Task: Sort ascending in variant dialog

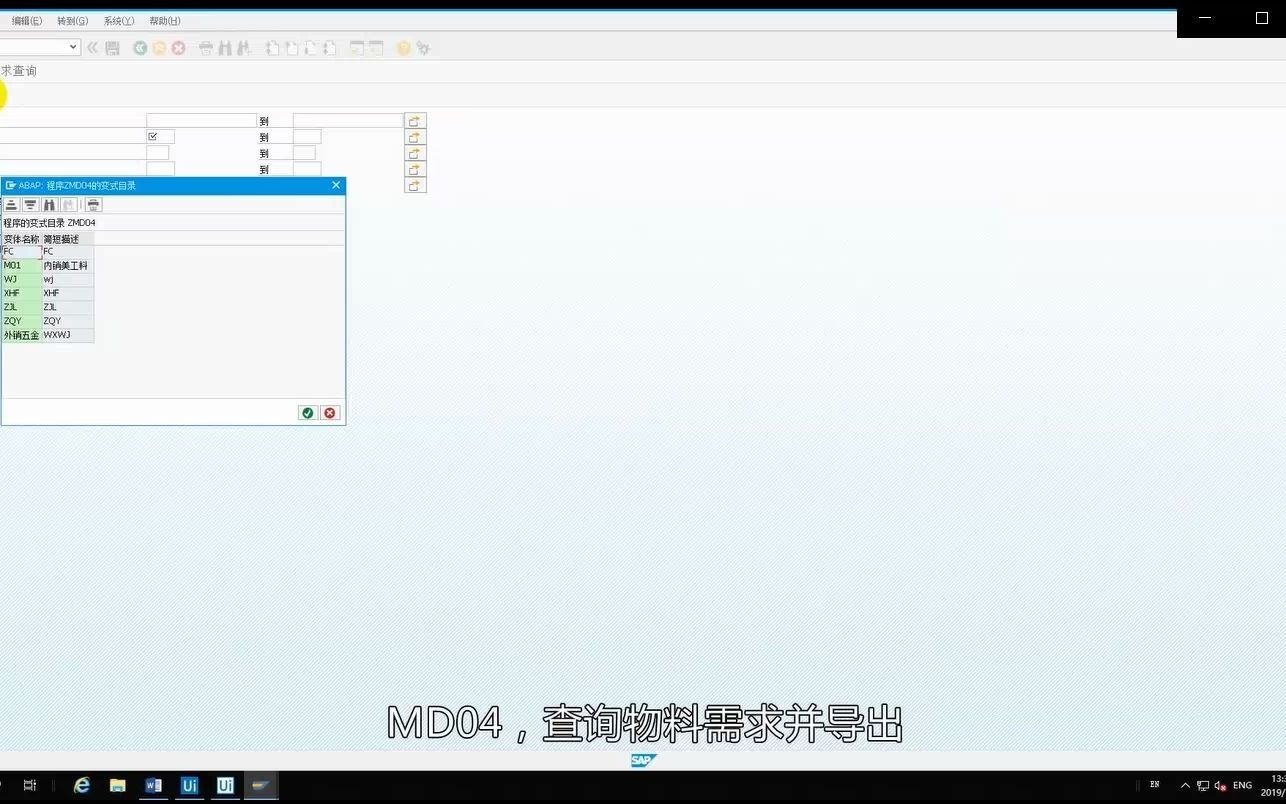Action: (11, 204)
